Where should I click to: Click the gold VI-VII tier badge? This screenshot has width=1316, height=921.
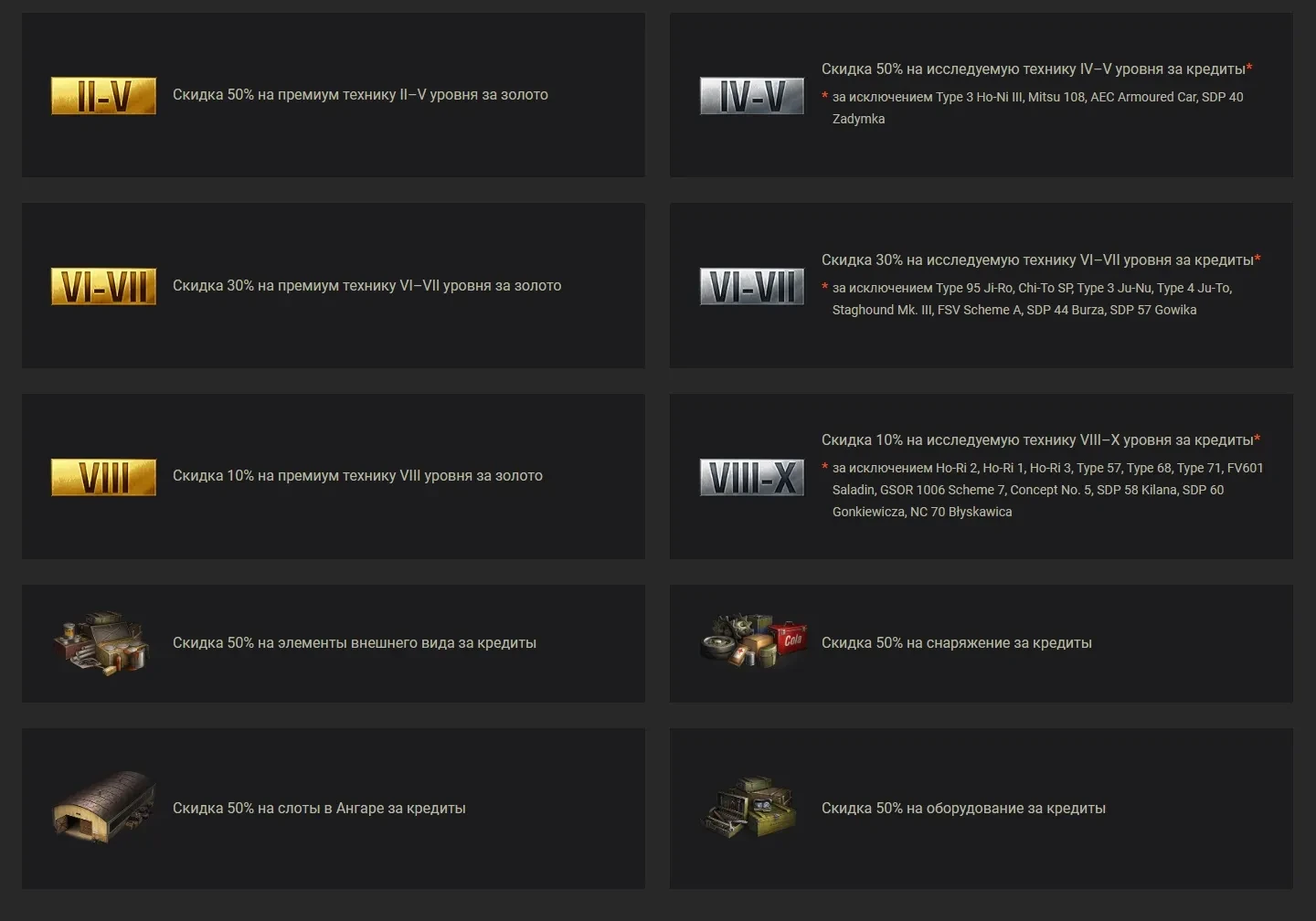coord(103,286)
